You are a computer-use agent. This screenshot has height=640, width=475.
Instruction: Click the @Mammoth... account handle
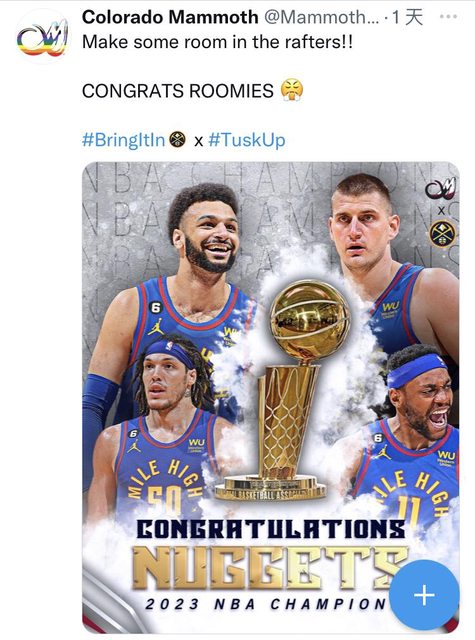(x=322, y=17)
